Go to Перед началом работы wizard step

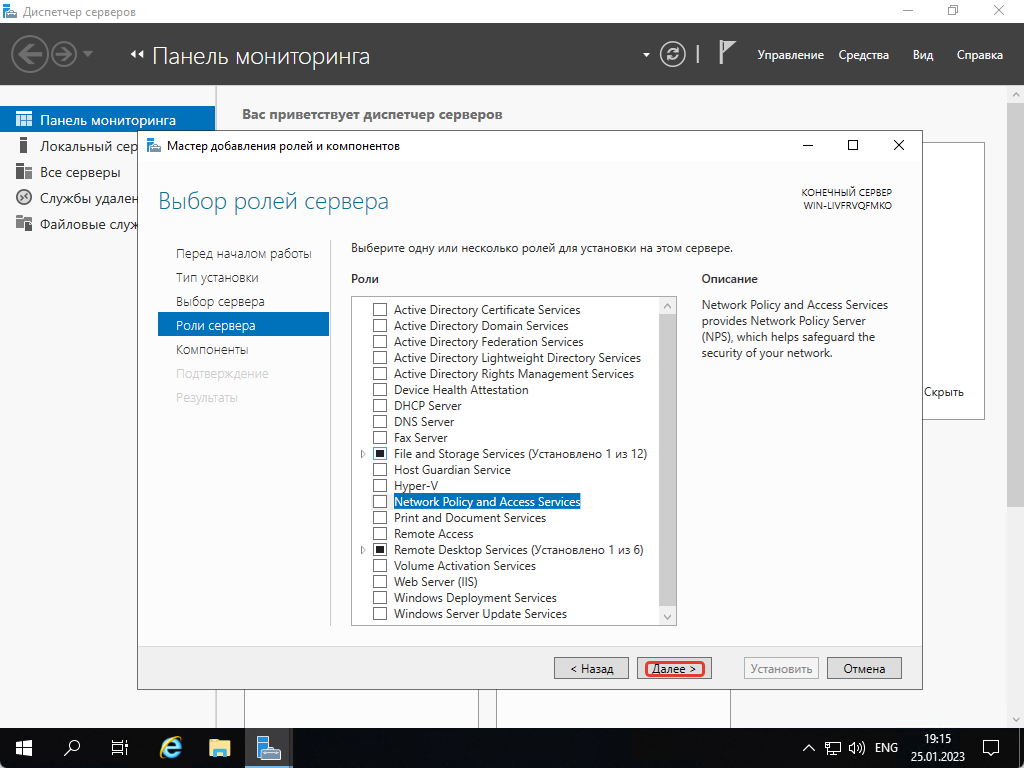pyautogui.click(x=244, y=253)
